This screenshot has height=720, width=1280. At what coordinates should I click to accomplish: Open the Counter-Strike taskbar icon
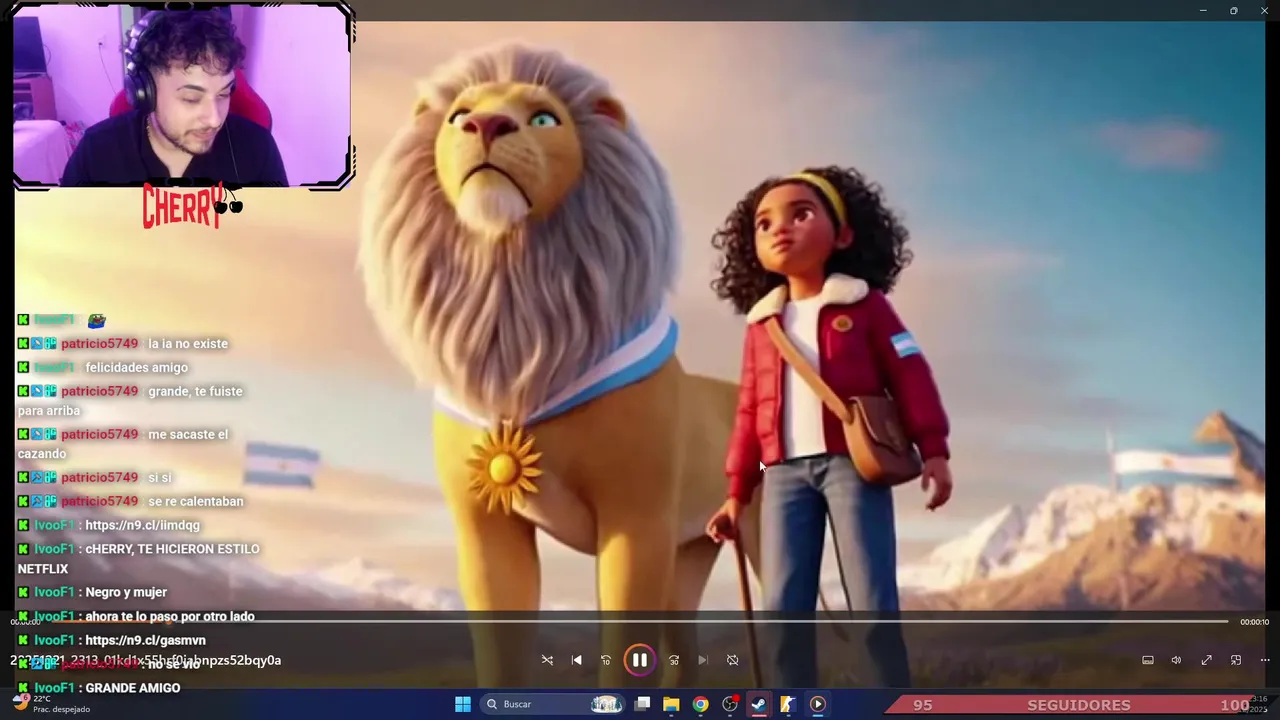(788, 704)
